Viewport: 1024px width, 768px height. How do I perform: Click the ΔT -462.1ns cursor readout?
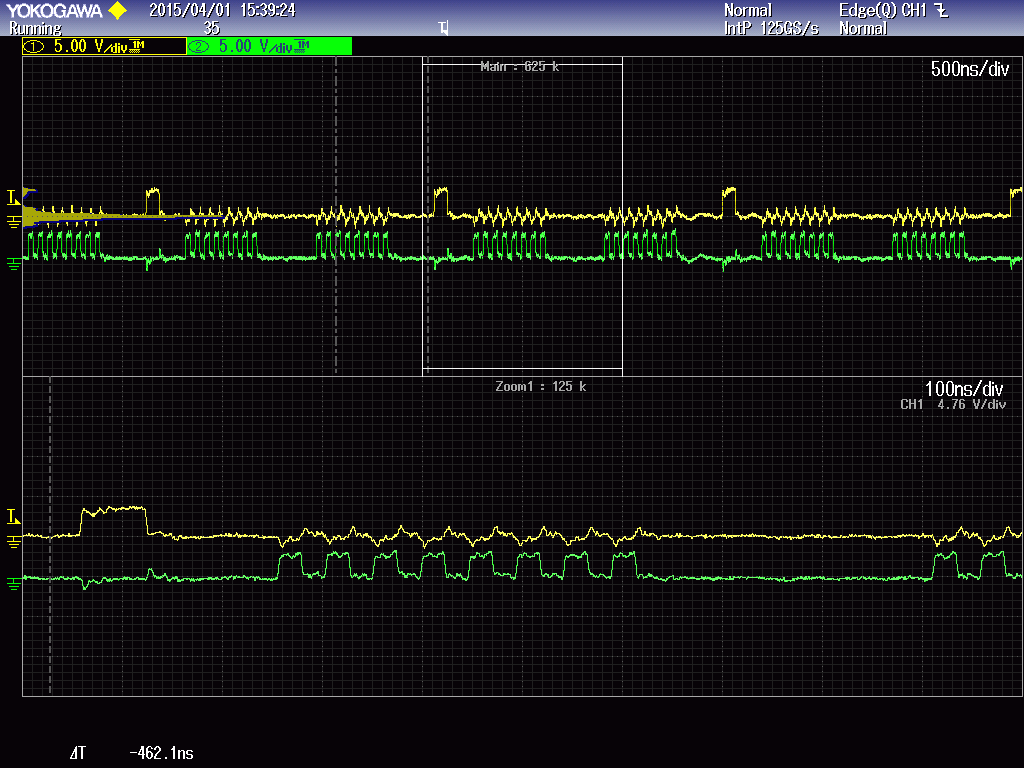click(x=131, y=753)
